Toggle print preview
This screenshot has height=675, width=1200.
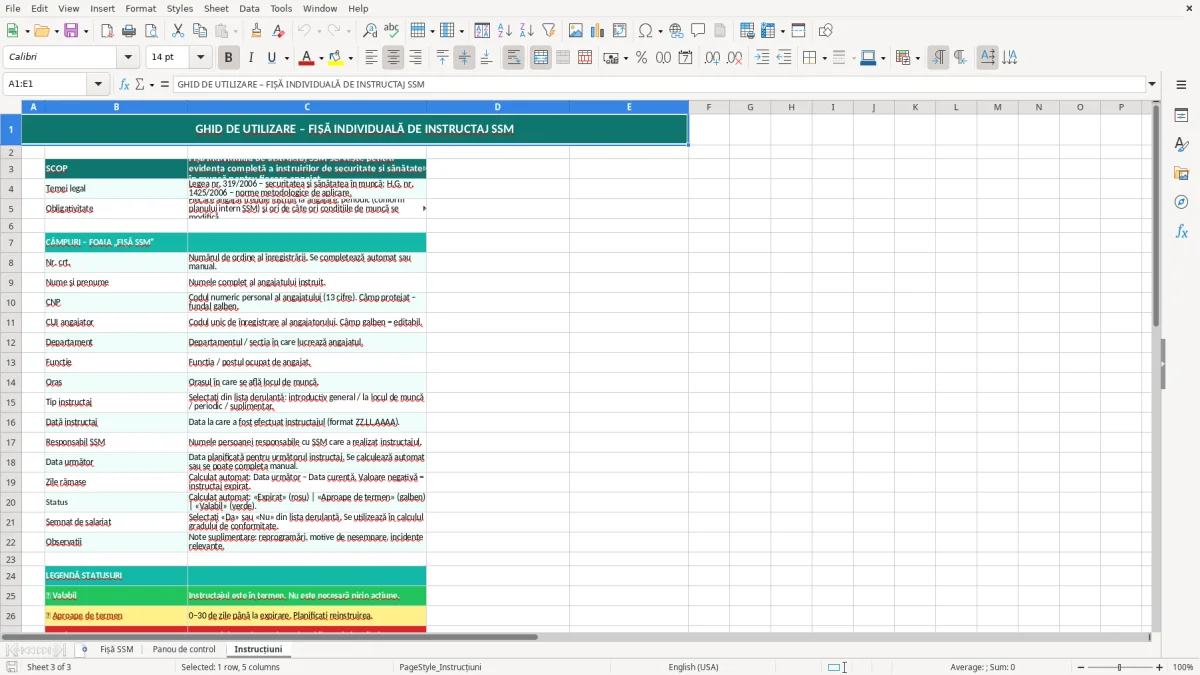[x=150, y=31]
